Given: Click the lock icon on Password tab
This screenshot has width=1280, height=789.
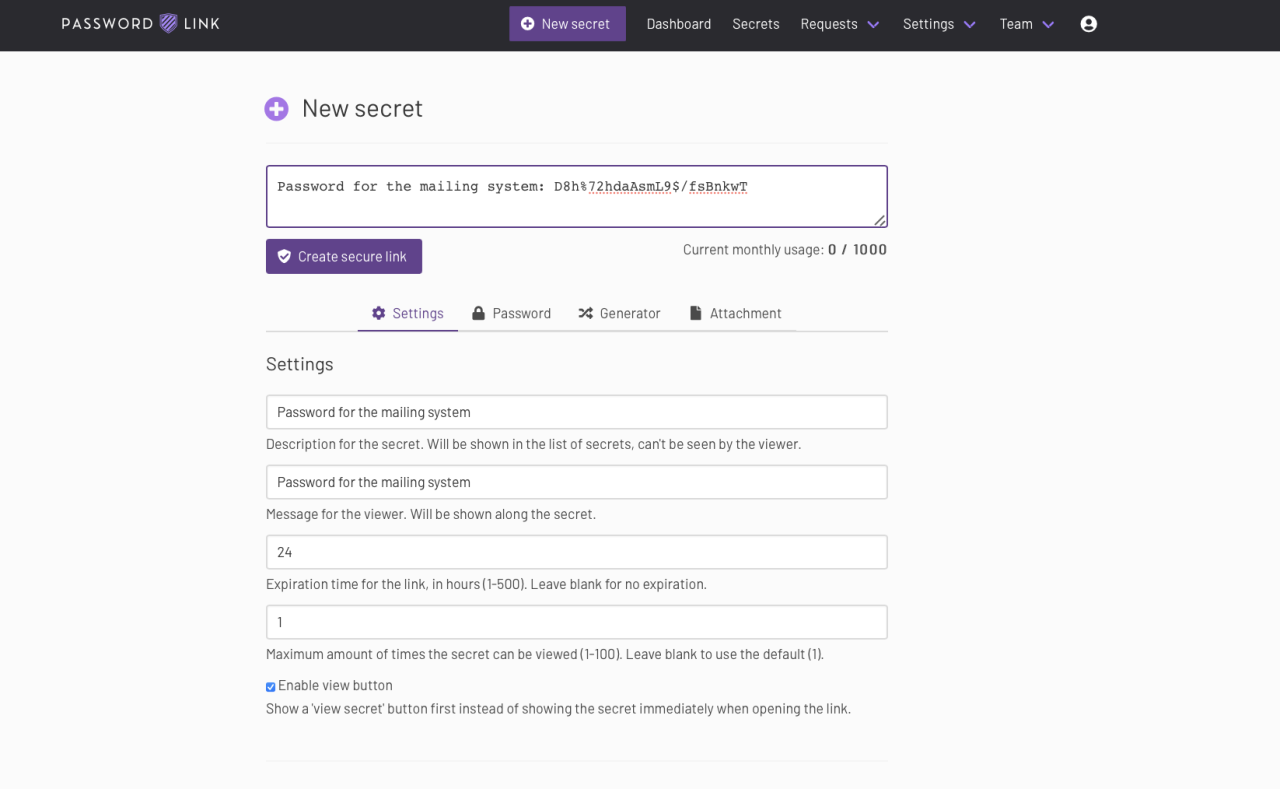Looking at the screenshot, I should click(x=479, y=313).
